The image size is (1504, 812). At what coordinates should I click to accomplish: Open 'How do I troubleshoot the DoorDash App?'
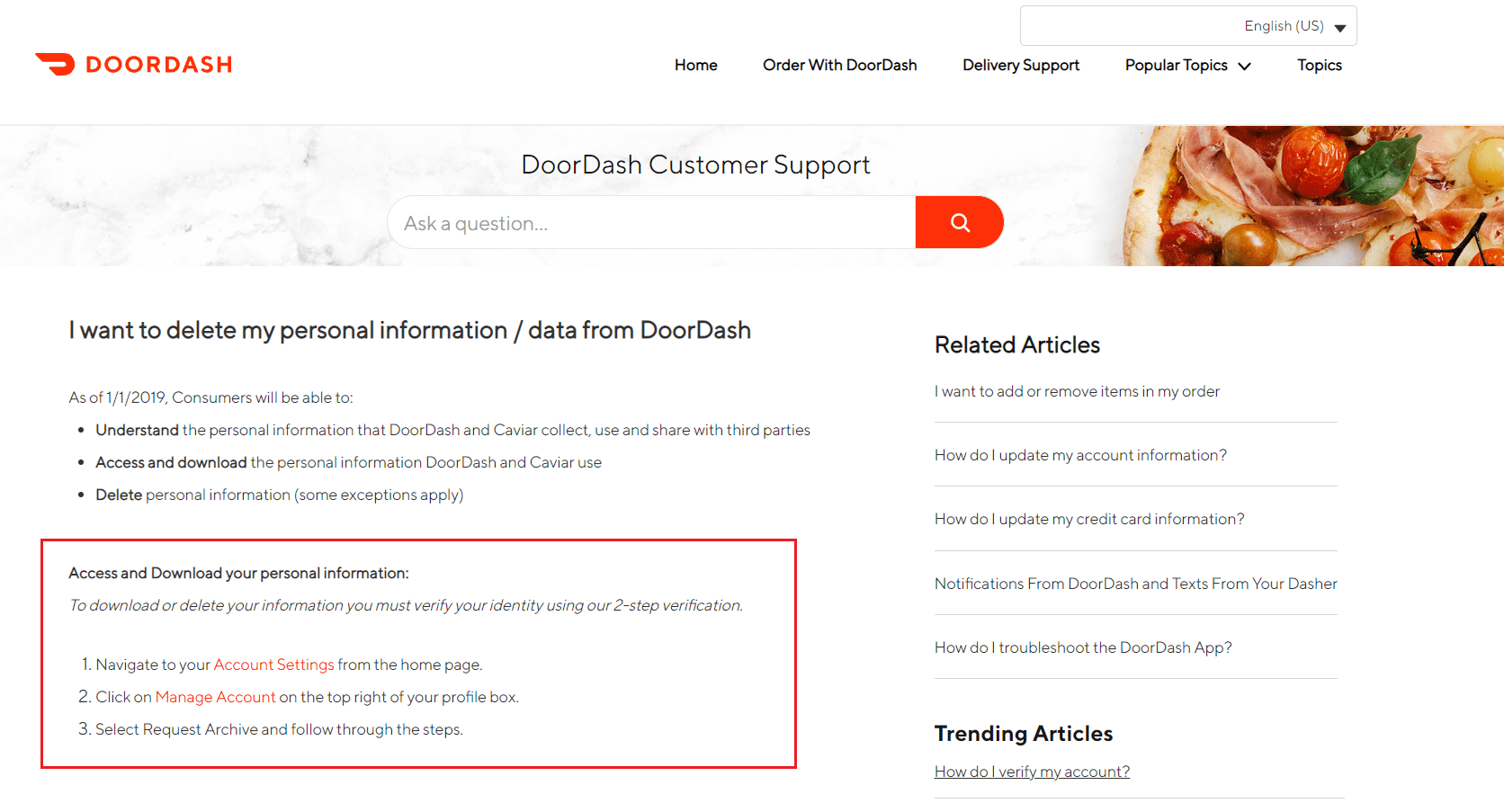(1083, 647)
